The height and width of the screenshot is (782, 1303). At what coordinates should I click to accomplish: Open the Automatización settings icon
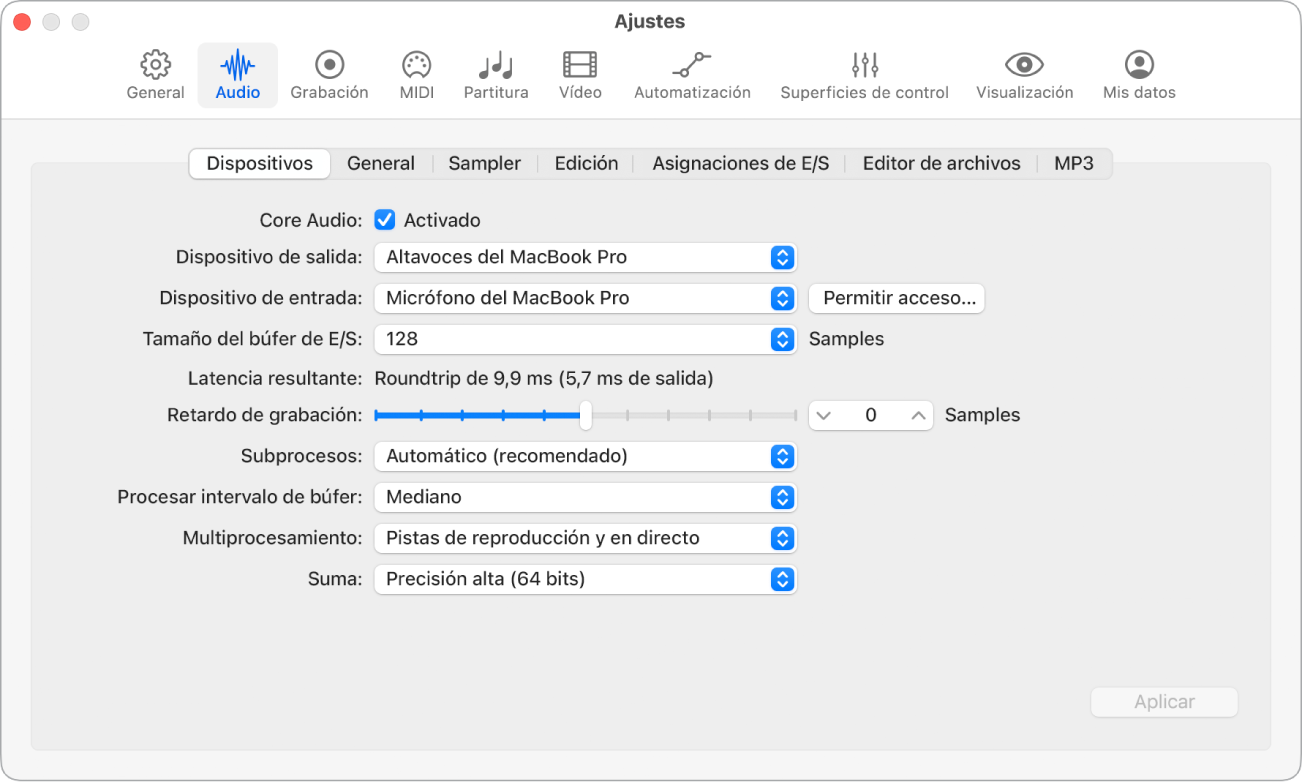pos(691,74)
